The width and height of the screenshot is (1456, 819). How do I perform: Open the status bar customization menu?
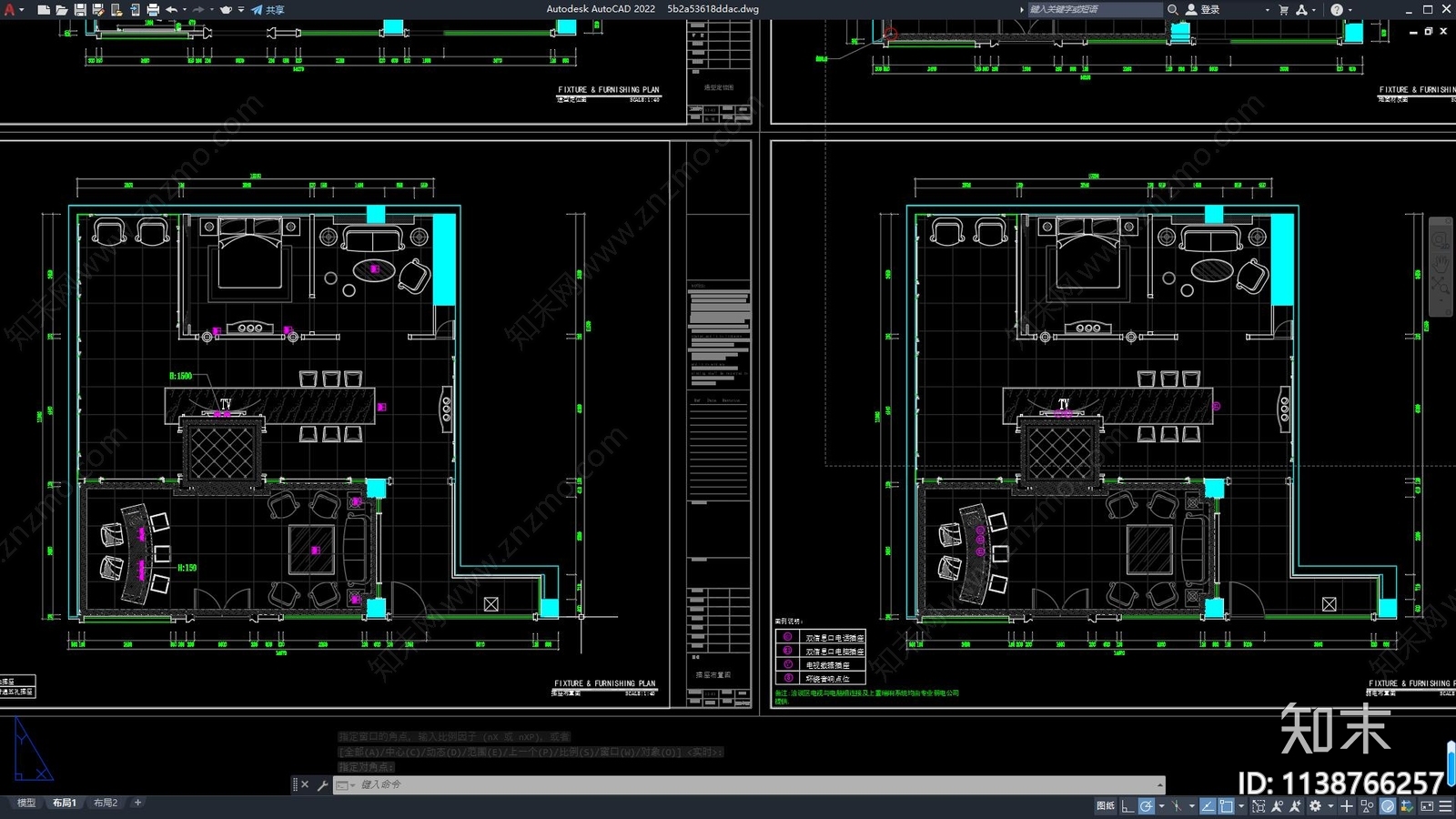click(1445, 805)
